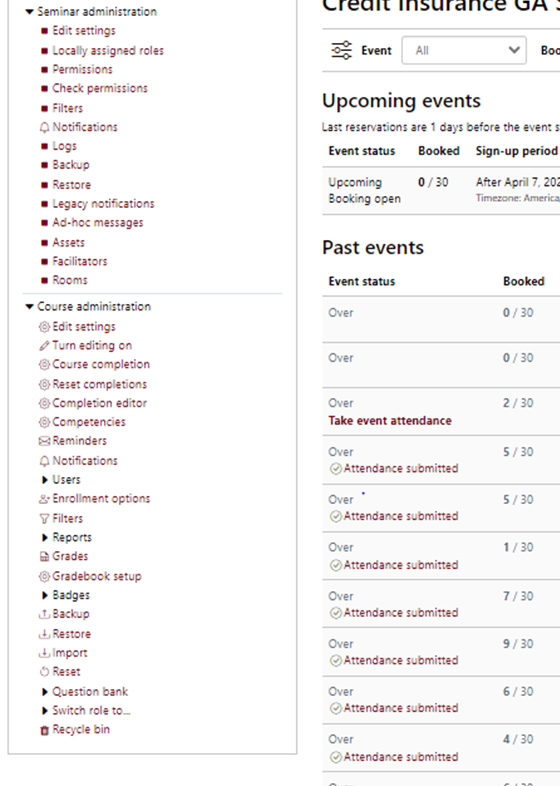
Task: Open Locally assigned roles
Action: click(108, 51)
